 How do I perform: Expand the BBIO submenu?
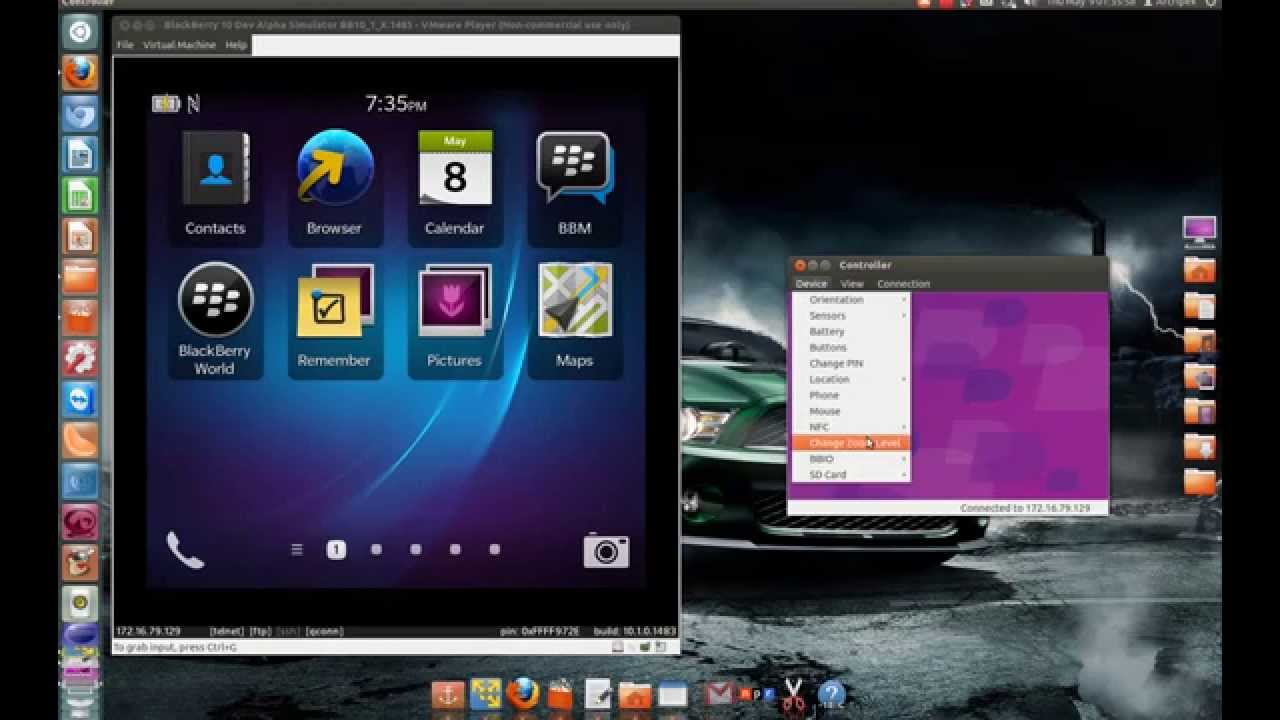[x=851, y=459]
